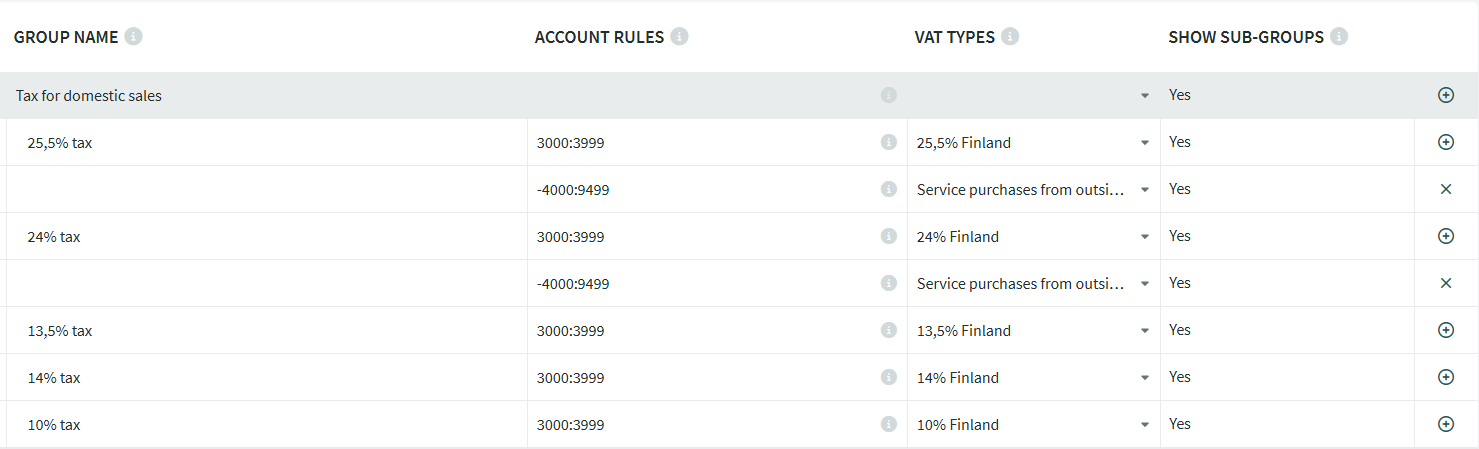Click plus icon on 10% tax row
Screen dimensions: 1479x449
click(x=1445, y=424)
